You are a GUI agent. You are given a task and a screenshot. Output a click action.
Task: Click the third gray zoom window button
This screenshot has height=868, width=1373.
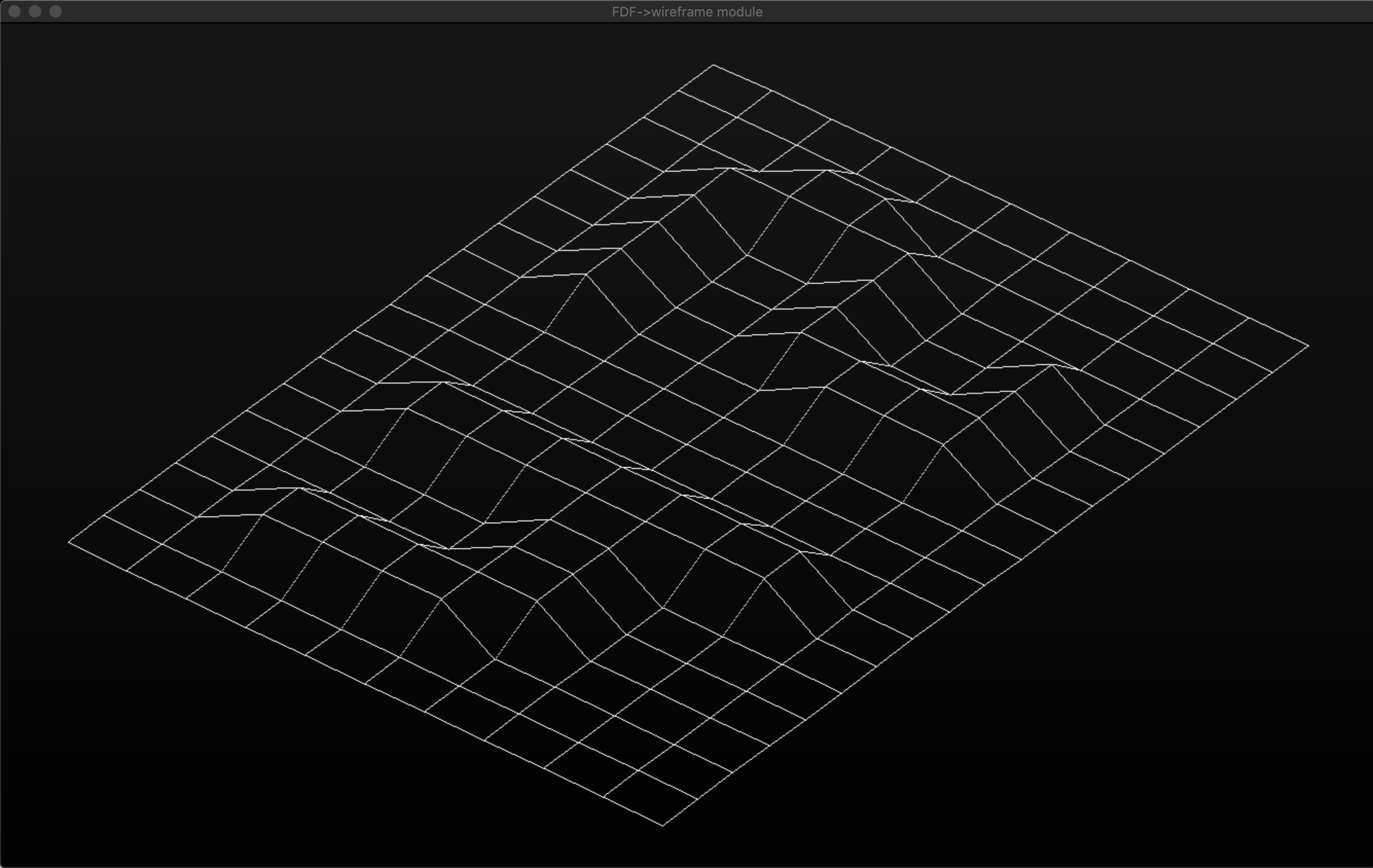click(x=56, y=11)
